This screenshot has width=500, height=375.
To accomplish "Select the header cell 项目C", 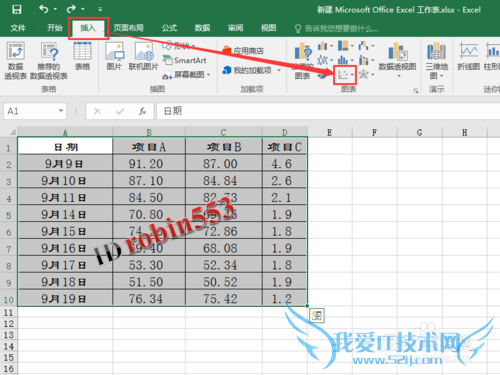I will [x=284, y=146].
